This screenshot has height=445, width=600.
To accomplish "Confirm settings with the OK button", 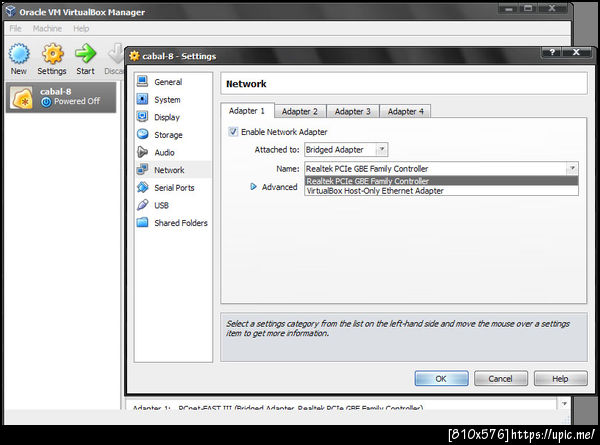I will tap(441, 378).
